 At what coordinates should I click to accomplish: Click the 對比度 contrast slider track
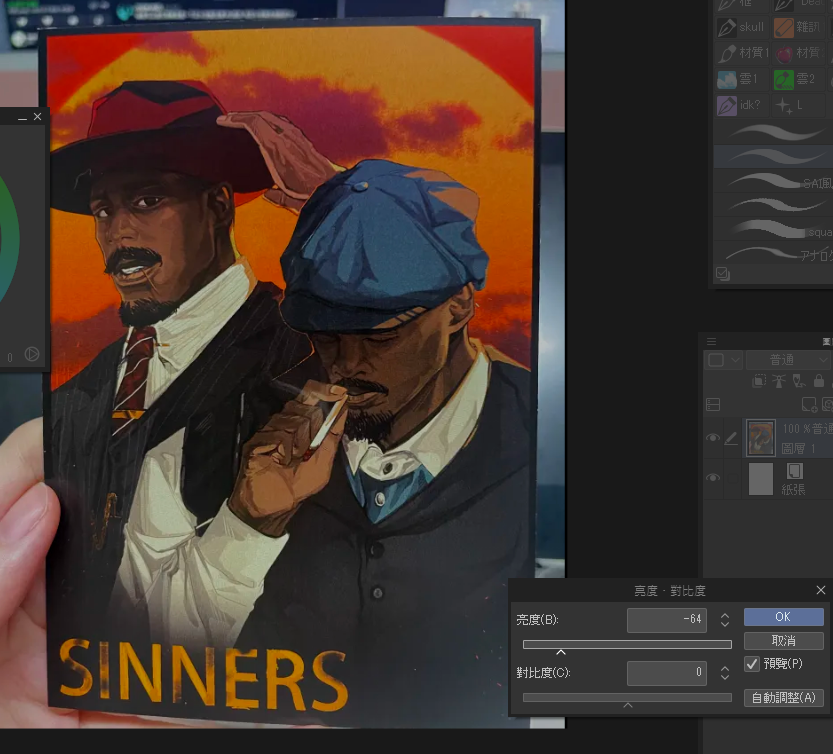pyautogui.click(x=627, y=698)
